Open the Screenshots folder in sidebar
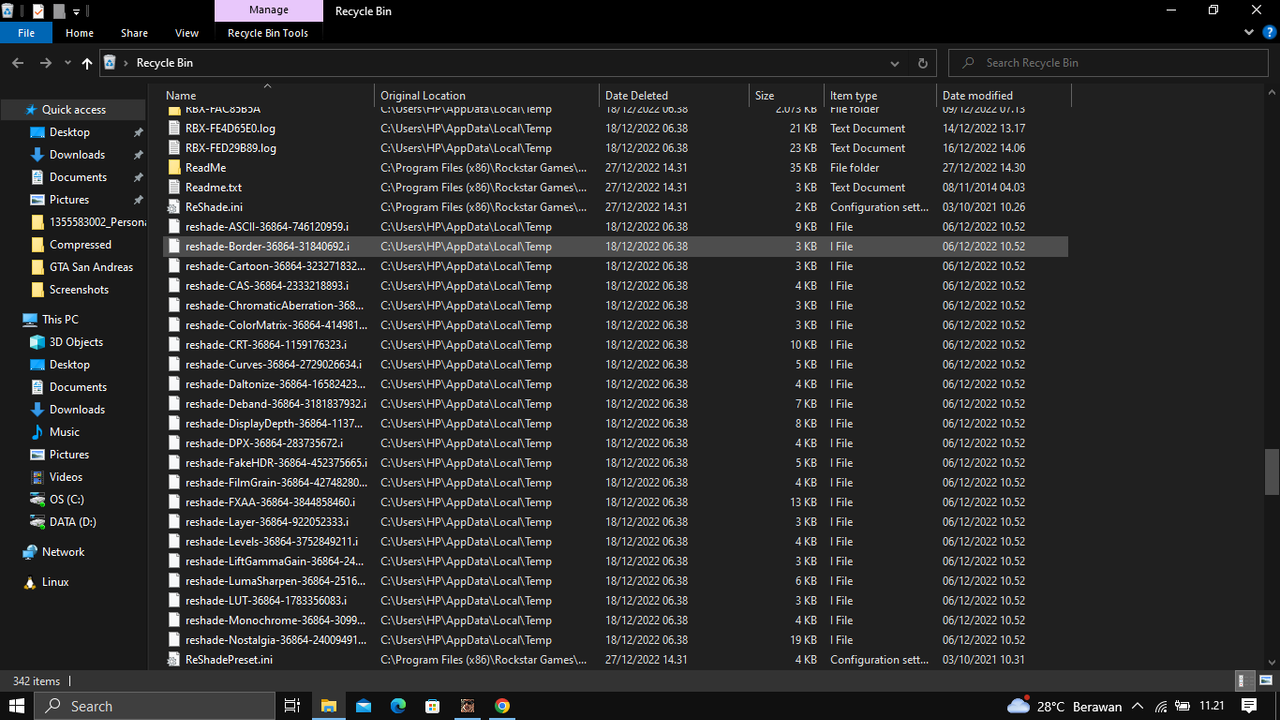The width and height of the screenshot is (1280, 720). 79,290
